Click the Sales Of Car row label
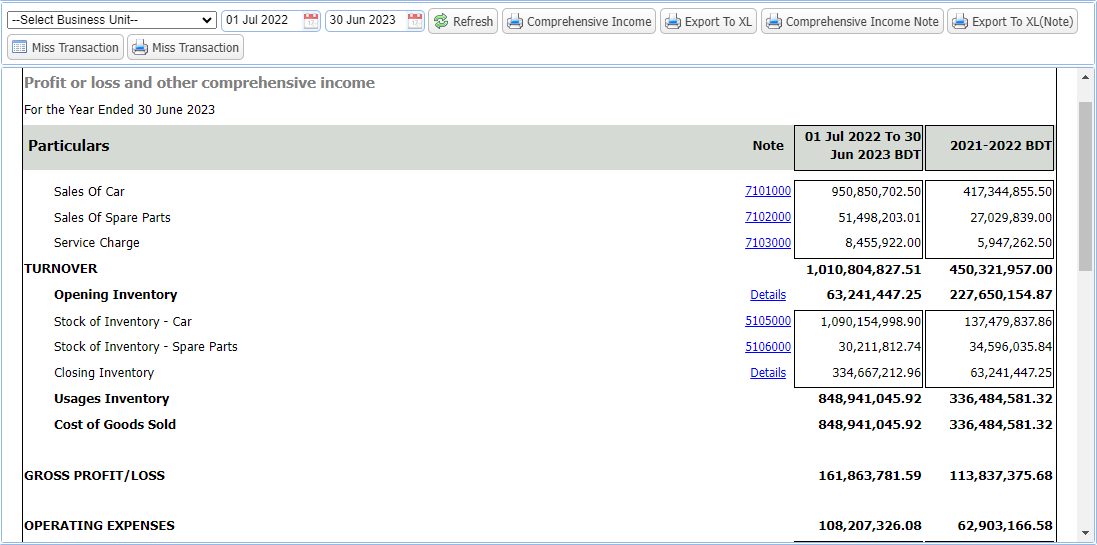The image size is (1097, 545). click(89, 192)
